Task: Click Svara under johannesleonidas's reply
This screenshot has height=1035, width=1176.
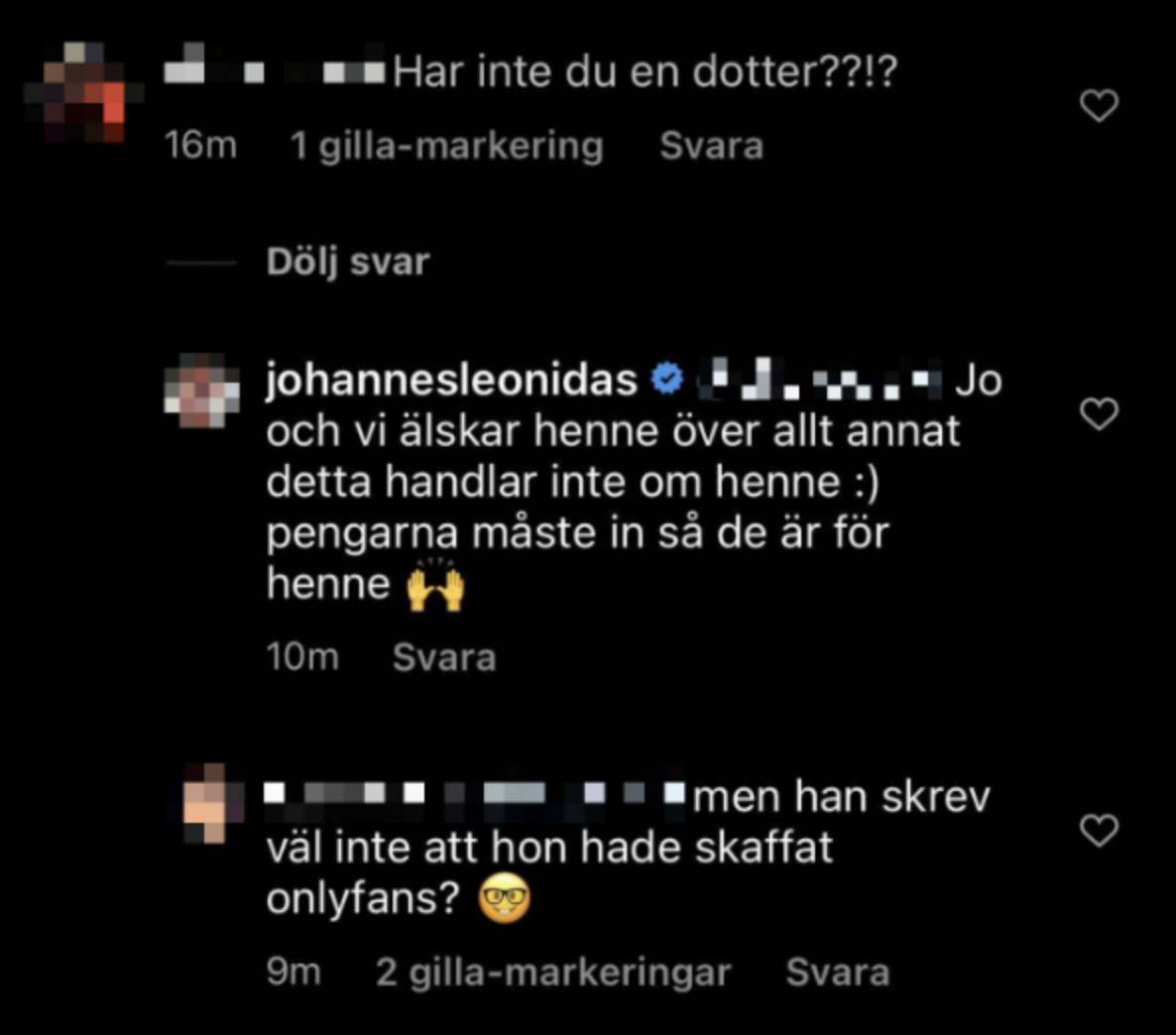Action: pyautogui.click(x=444, y=657)
